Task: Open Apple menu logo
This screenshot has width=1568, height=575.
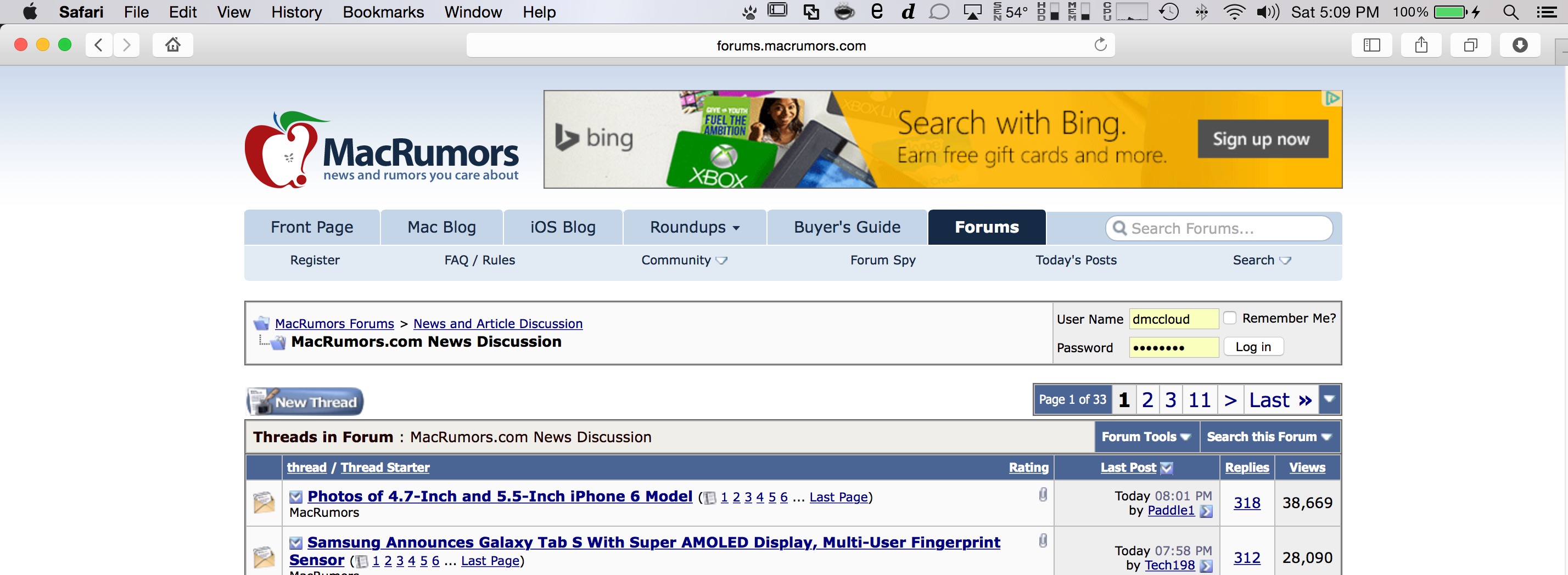Action: tap(29, 12)
